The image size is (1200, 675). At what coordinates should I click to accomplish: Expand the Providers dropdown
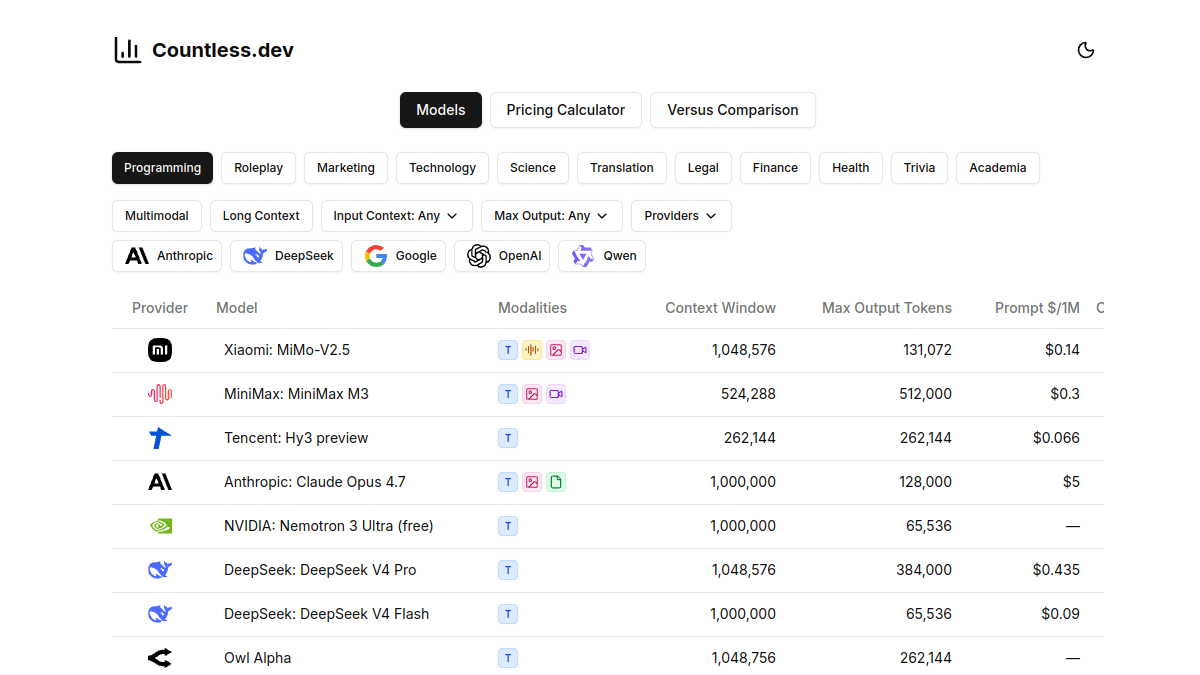tap(681, 216)
